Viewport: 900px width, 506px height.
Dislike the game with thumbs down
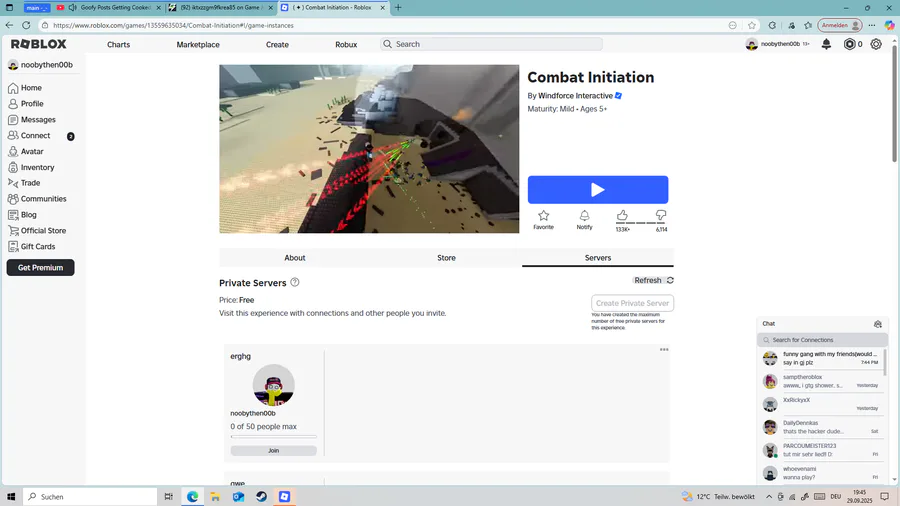coord(661,216)
